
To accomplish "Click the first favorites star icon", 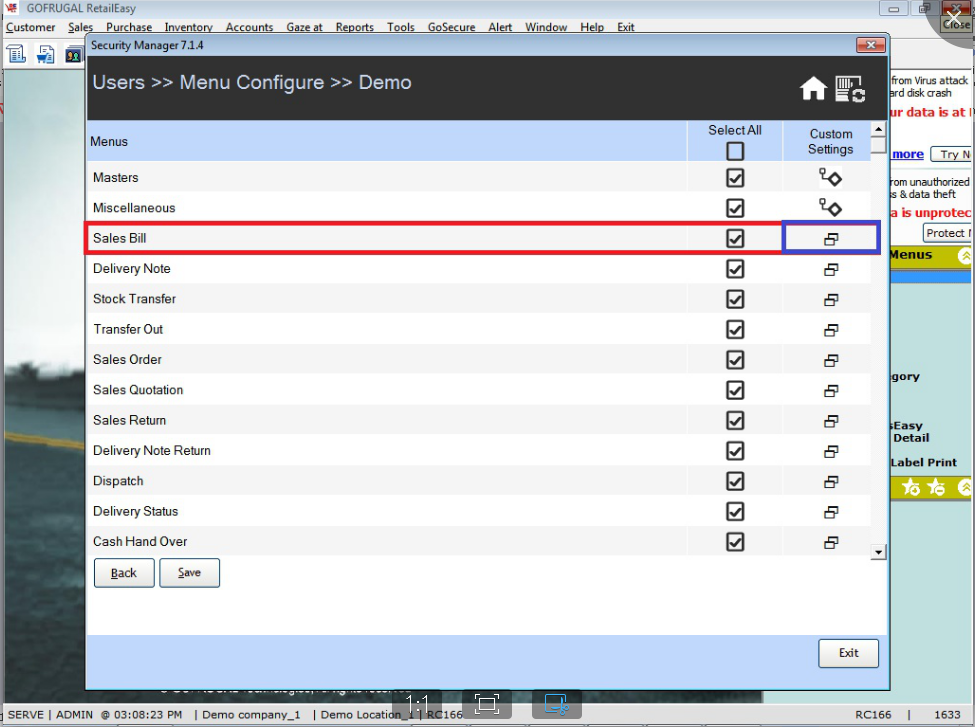I will click(911, 487).
